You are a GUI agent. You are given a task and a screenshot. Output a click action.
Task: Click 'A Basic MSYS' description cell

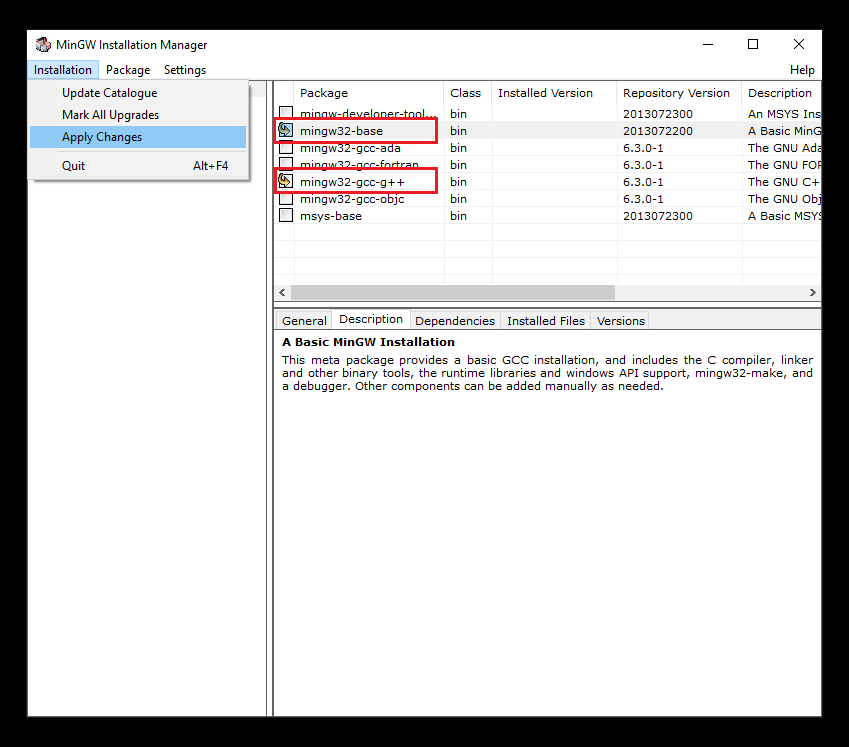click(x=784, y=216)
